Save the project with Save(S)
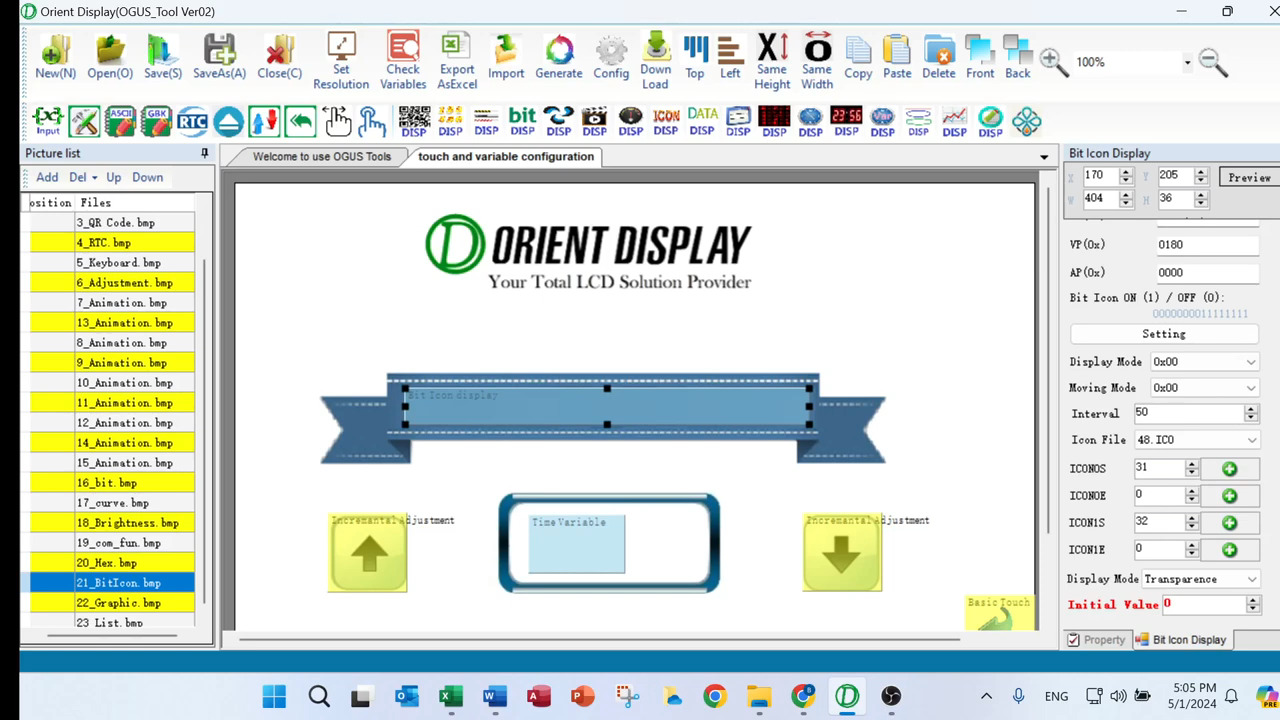 163,57
